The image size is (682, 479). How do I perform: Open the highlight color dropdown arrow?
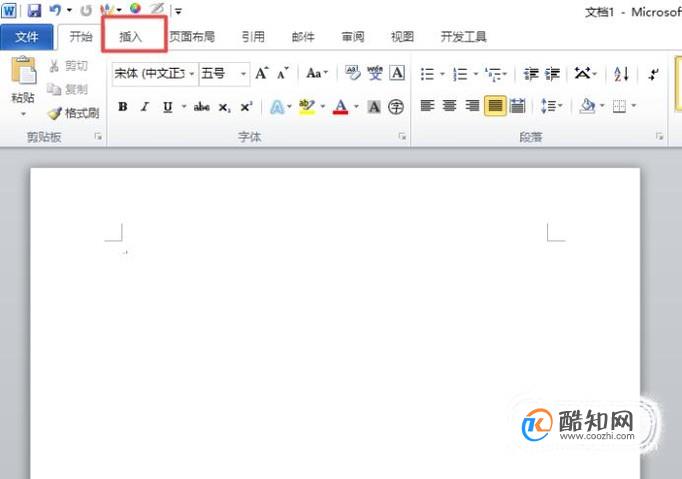coord(323,107)
